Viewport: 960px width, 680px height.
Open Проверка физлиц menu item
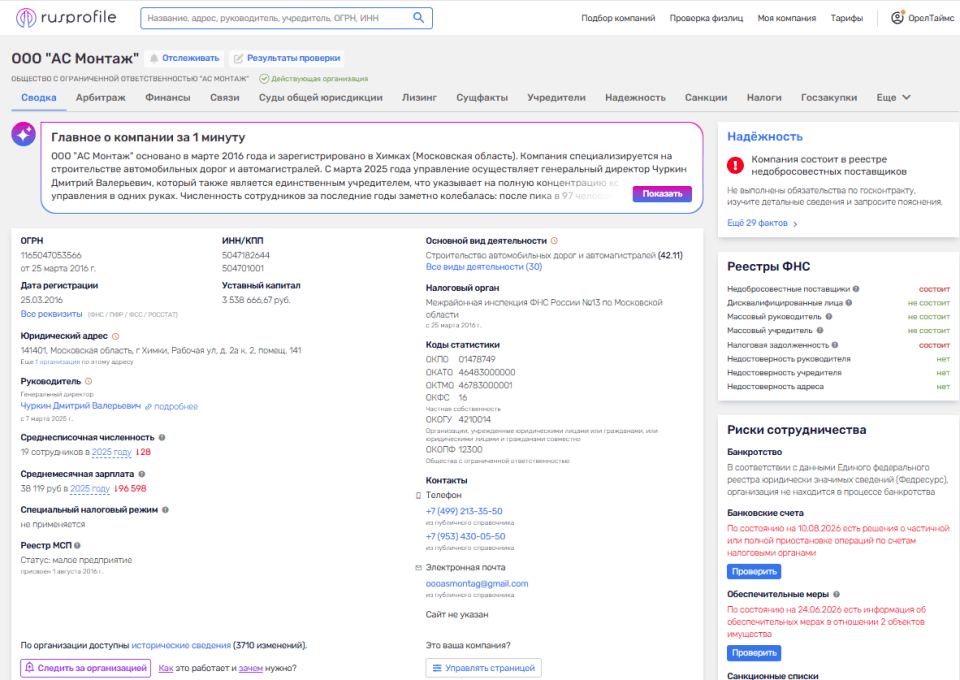(706, 18)
